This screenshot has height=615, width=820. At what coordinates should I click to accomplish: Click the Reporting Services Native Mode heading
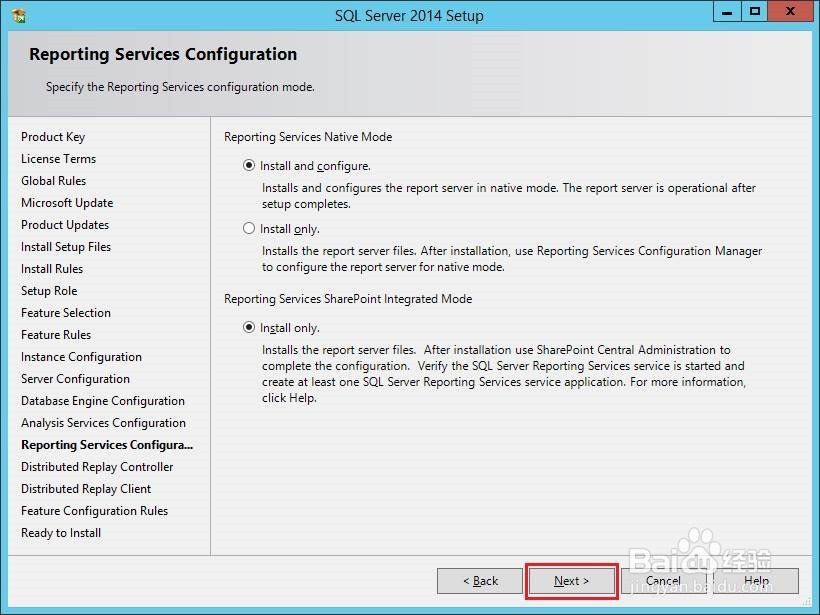pos(308,137)
